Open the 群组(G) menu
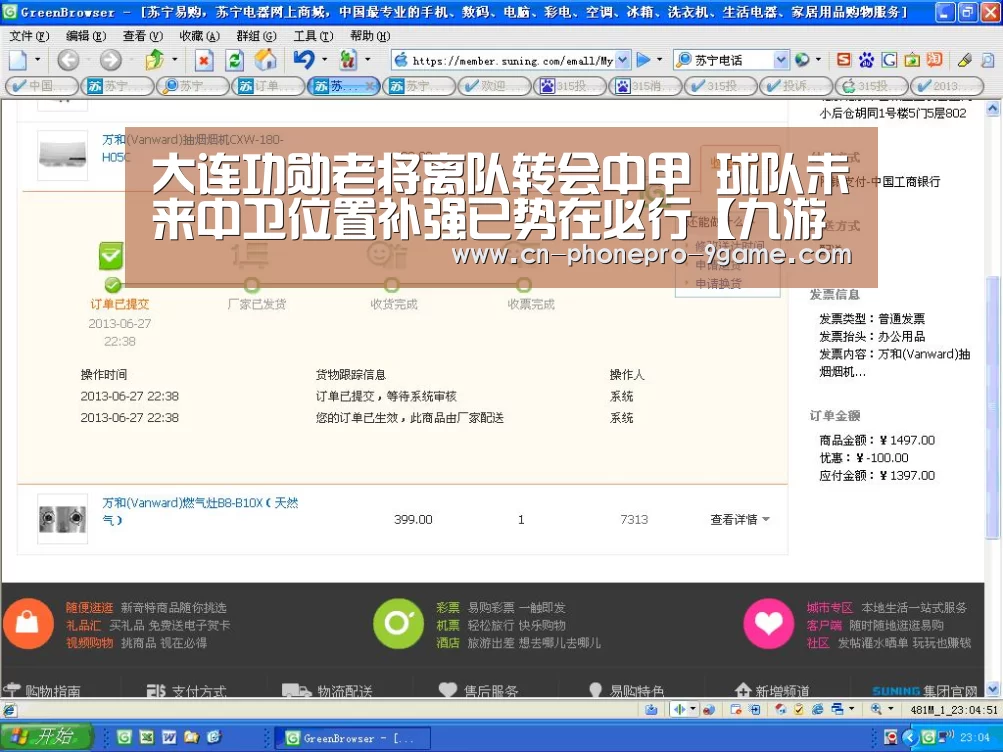The image size is (1003, 752). click(x=257, y=36)
